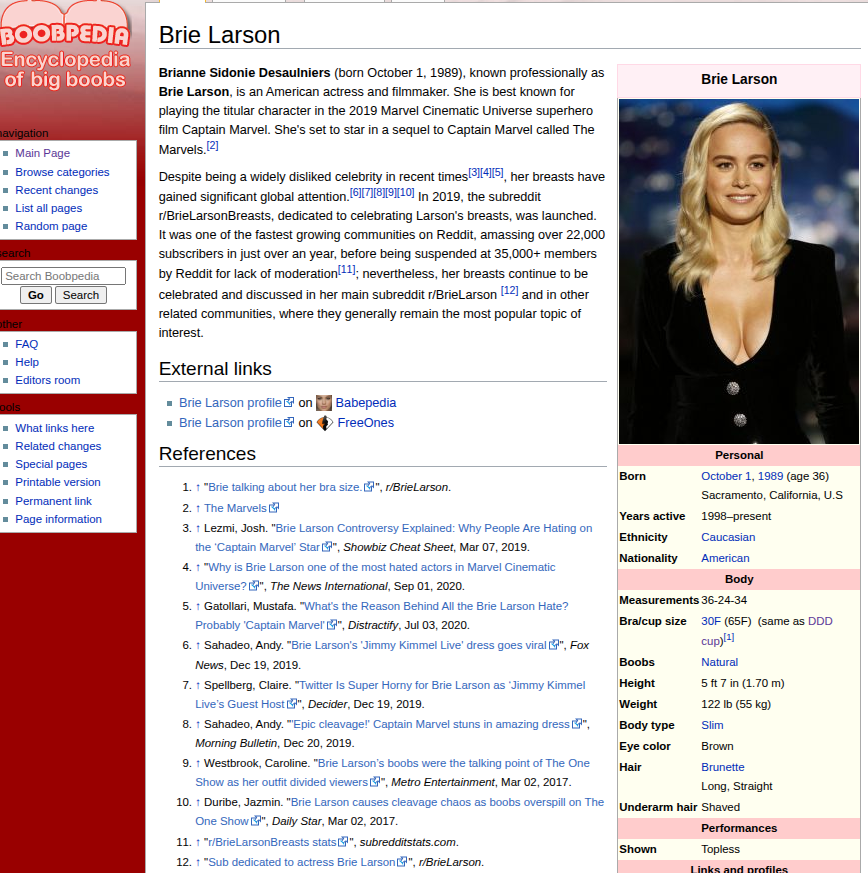Open The Marvels reference link
868x873 pixels.
click(235, 508)
